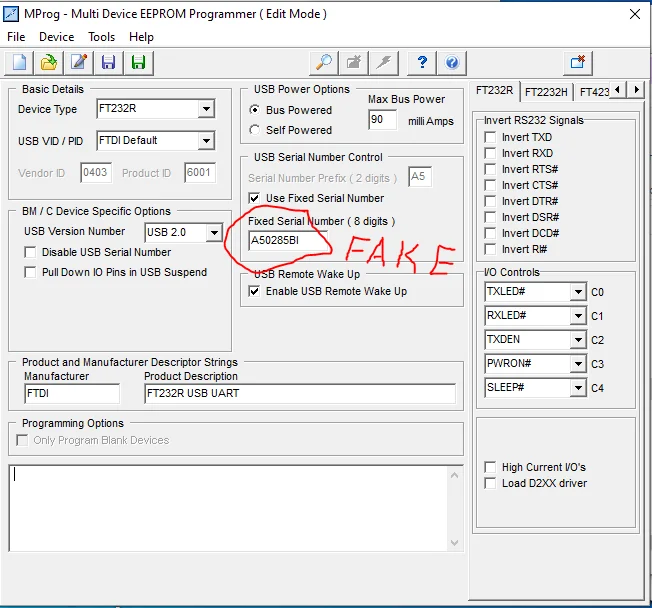
Task: Click the Edit template pencil icon
Action: coord(79,63)
